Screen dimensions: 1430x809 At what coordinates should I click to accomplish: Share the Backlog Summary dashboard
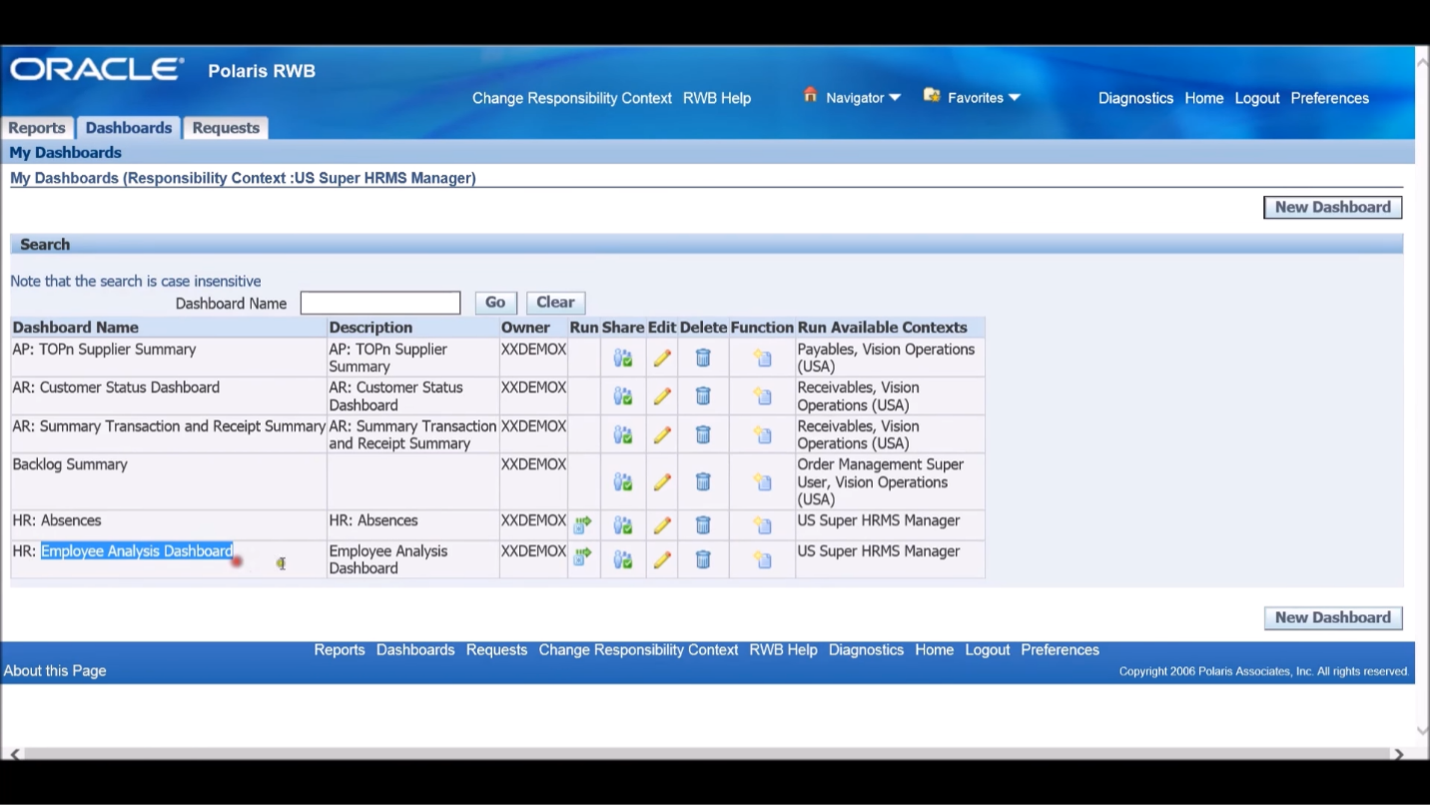pyautogui.click(x=623, y=482)
